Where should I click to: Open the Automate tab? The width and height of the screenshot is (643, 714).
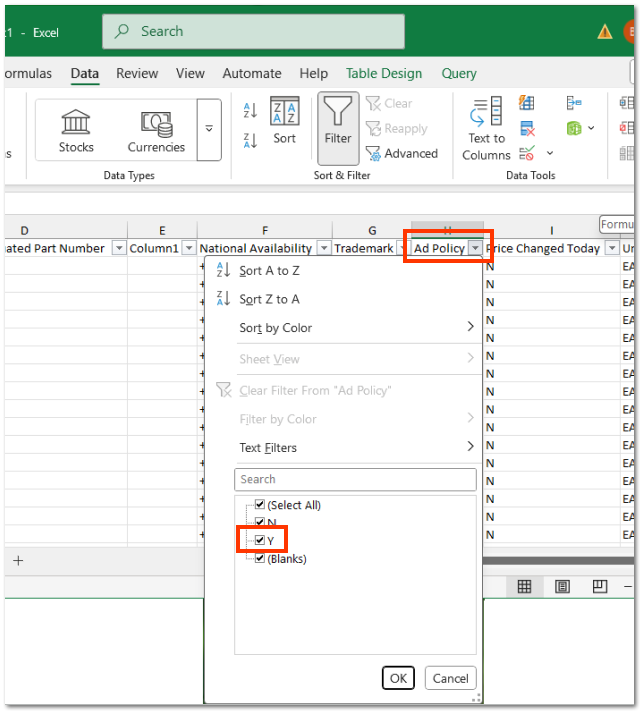[252, 73]
